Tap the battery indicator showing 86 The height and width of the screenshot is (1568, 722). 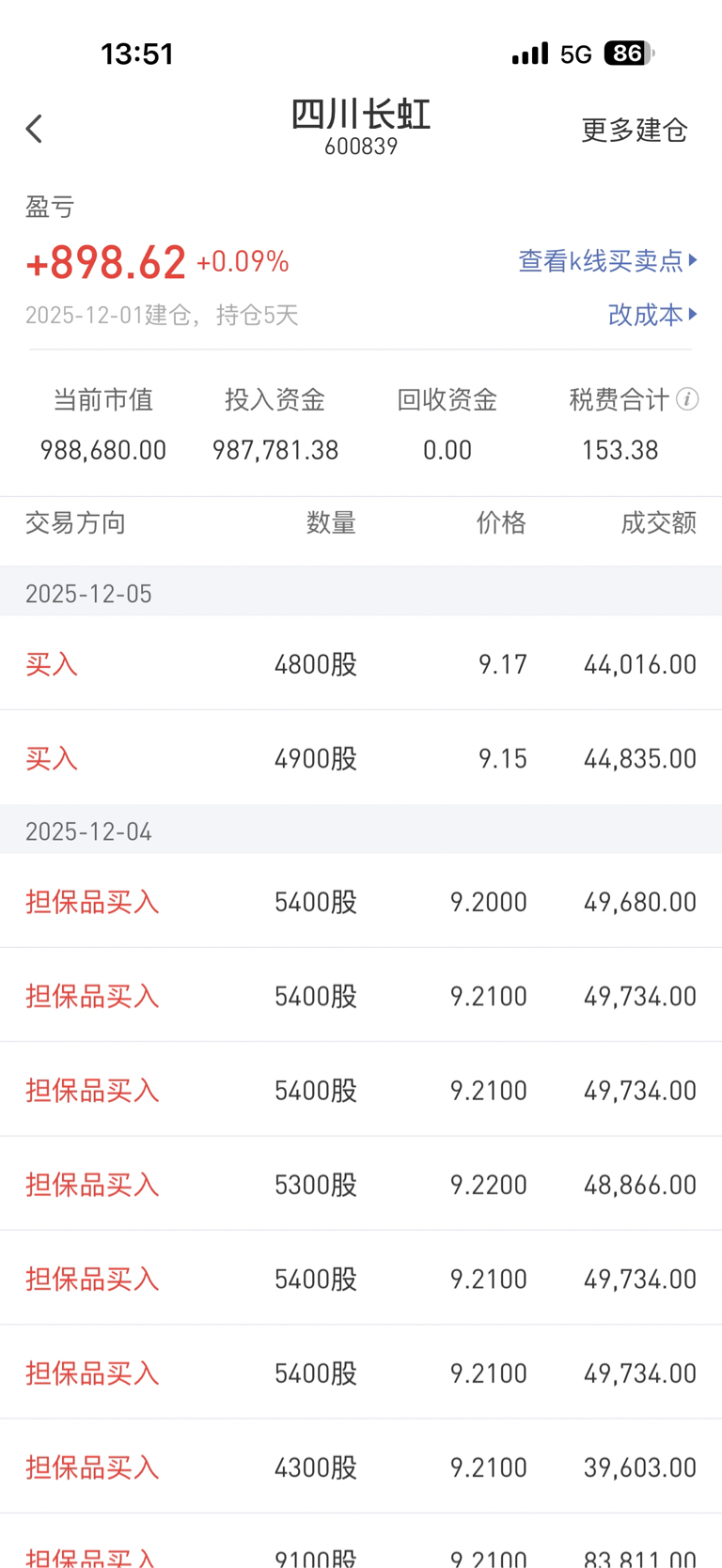pos(628,54)
